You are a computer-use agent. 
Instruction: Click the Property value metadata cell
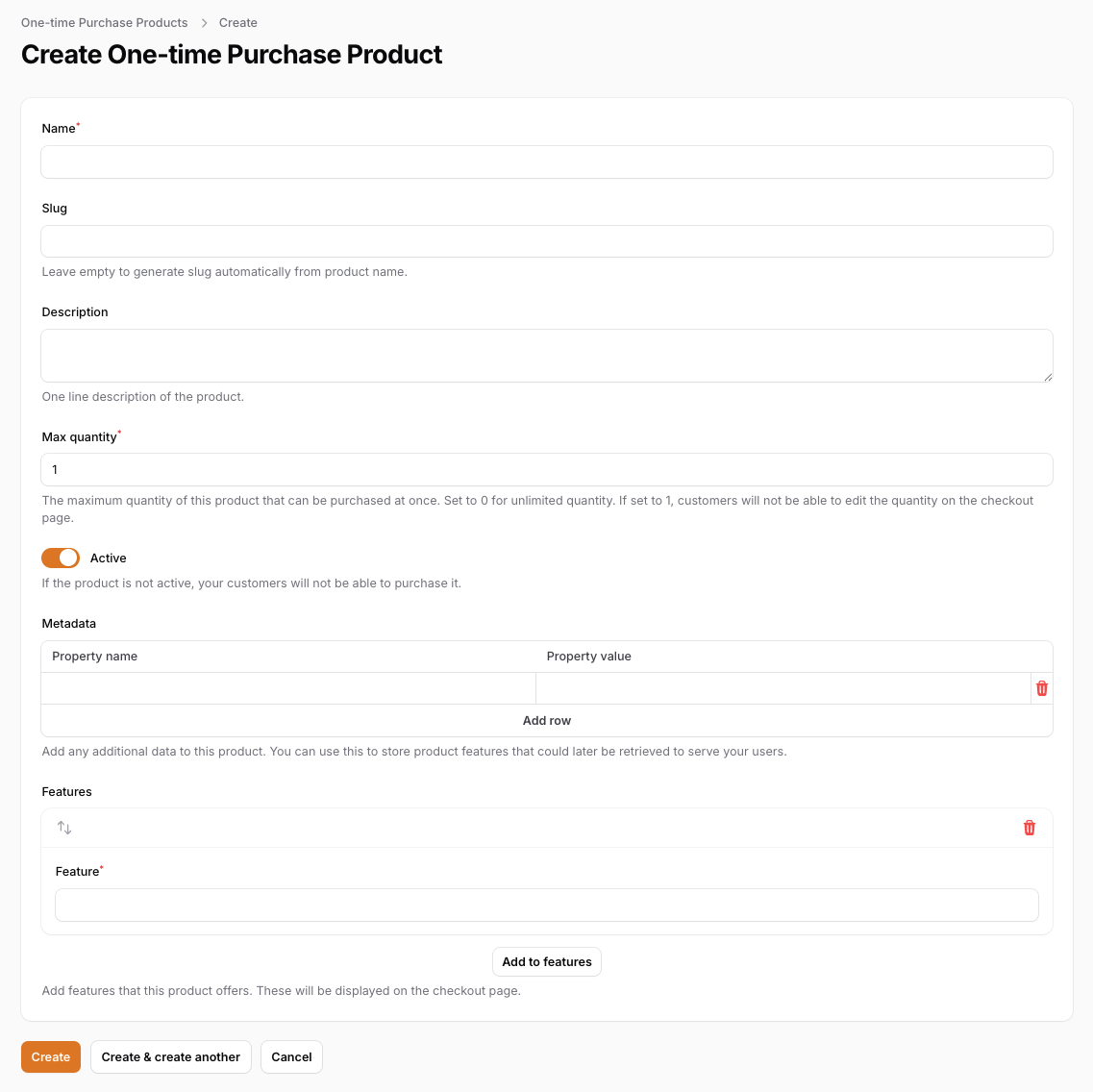click(x=783, y=688)
